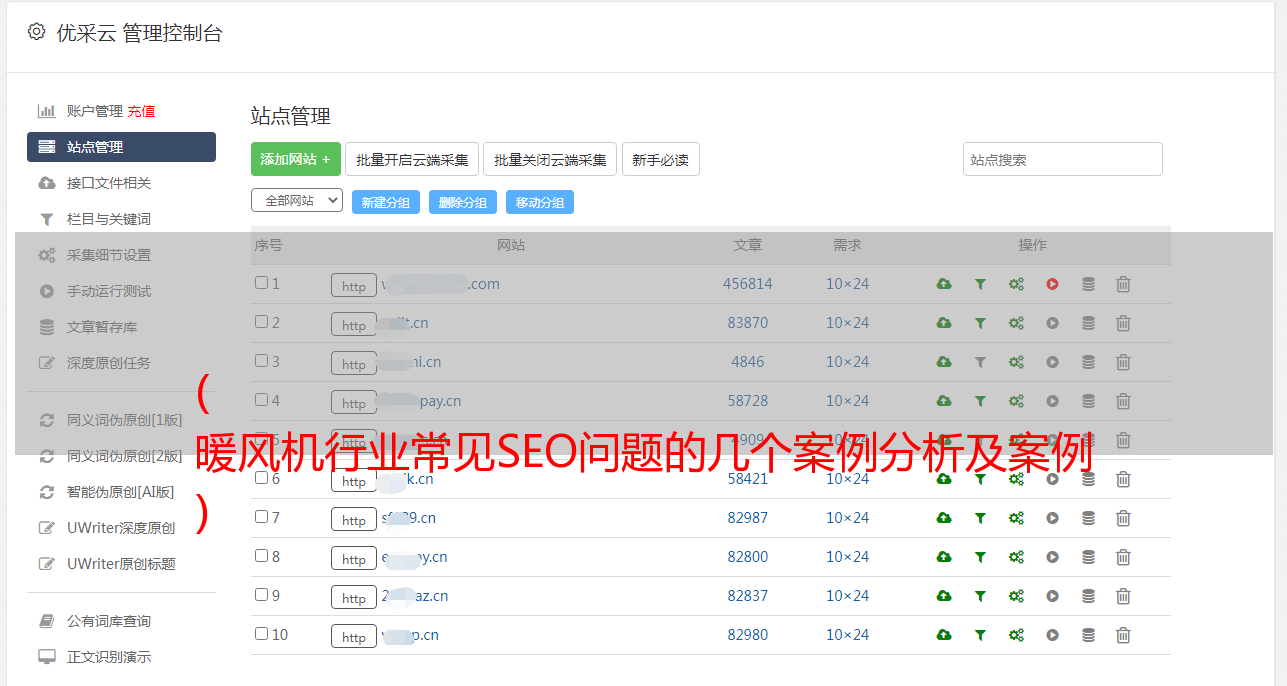The width and height of the screenshot is (1287, 686).
Task: Click the green 添加网站 + button
Action: pos(296,159)
